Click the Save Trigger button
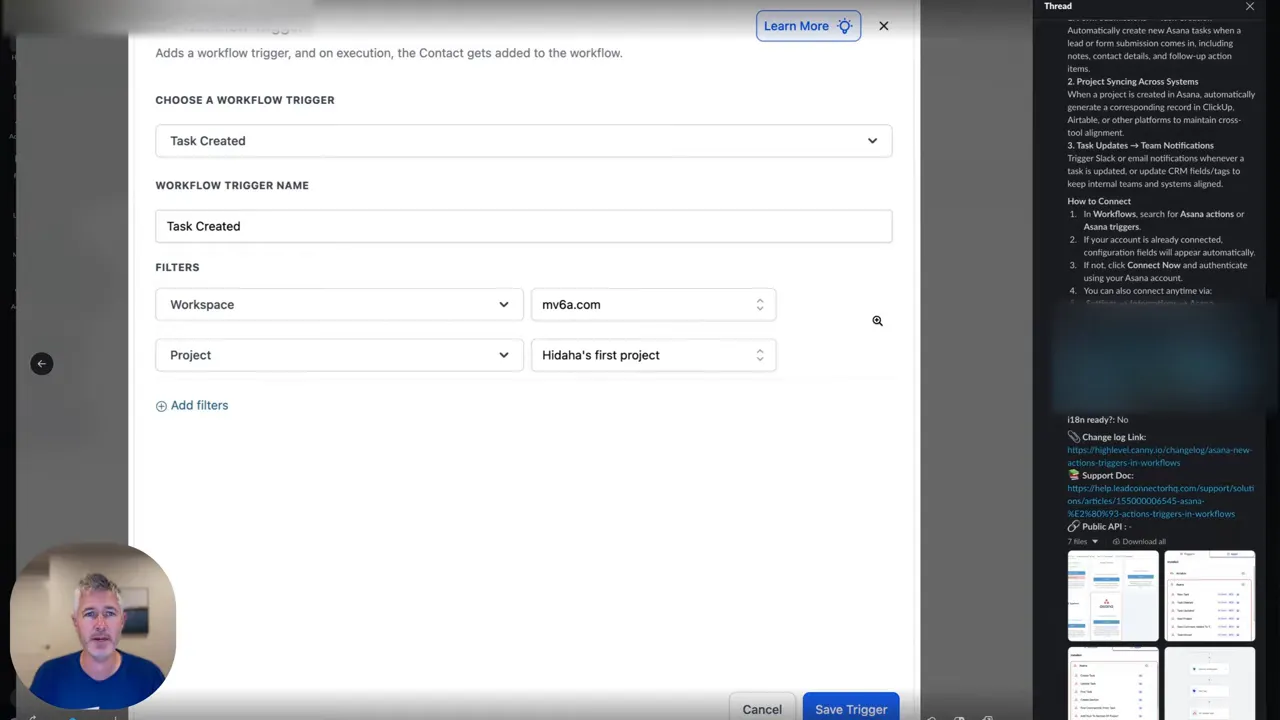1280x720 pixels. click(851, 709)
